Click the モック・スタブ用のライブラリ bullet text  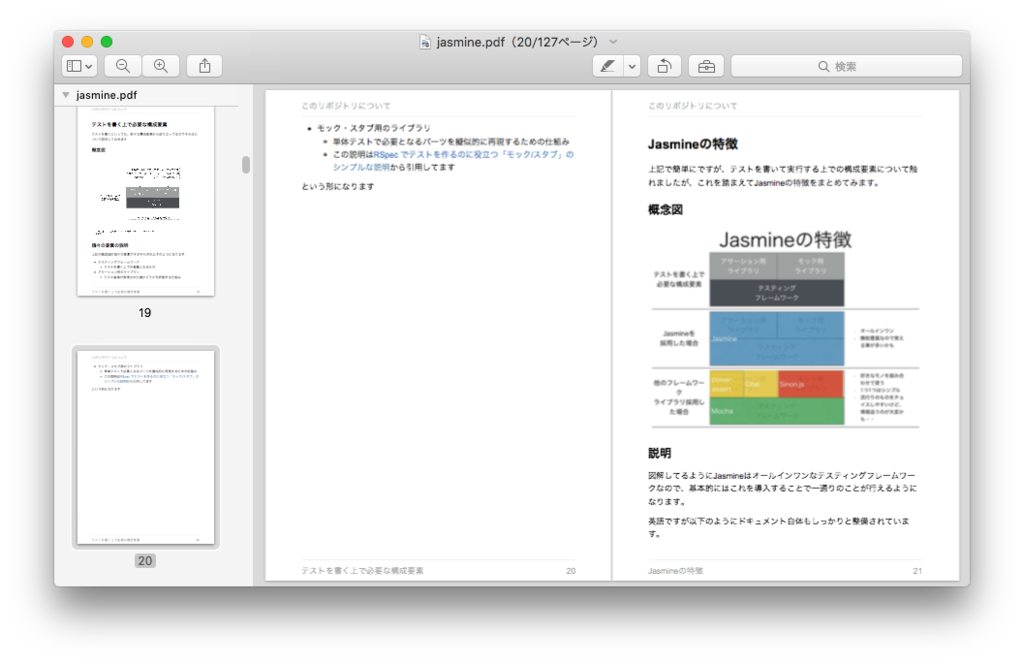[374, 128]
